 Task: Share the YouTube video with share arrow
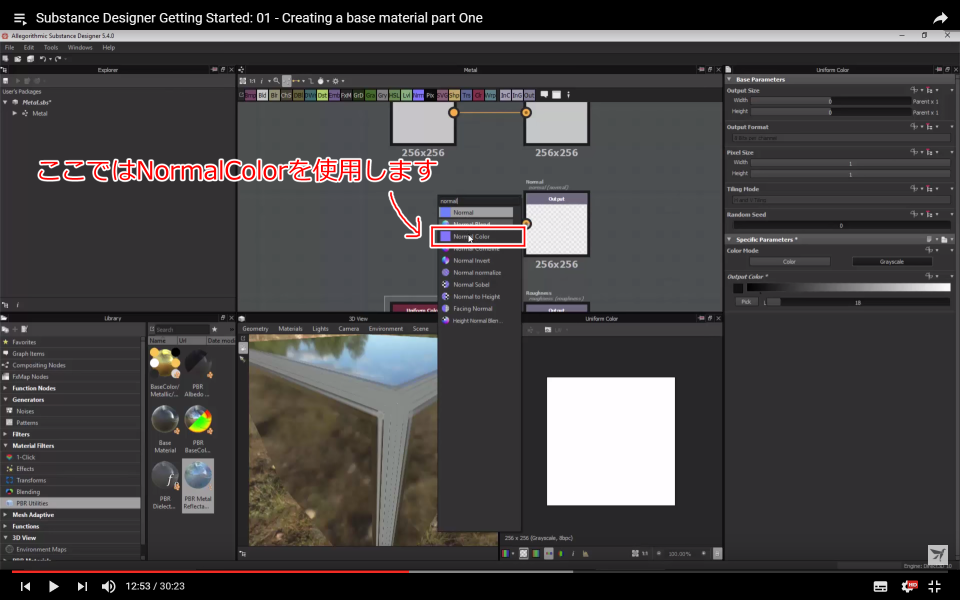pos(940,18)
